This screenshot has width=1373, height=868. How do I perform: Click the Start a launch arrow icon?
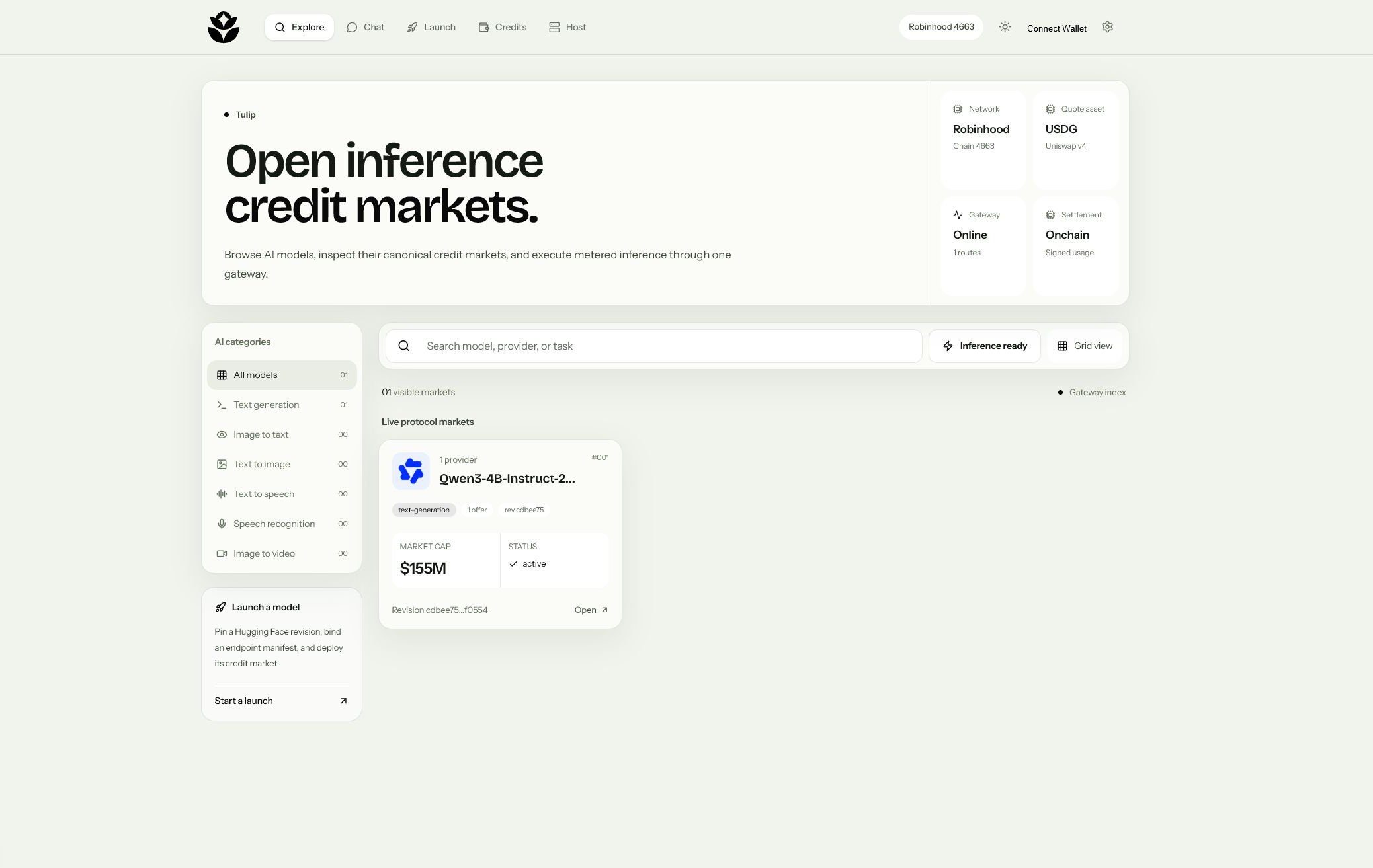click(343, 701)
